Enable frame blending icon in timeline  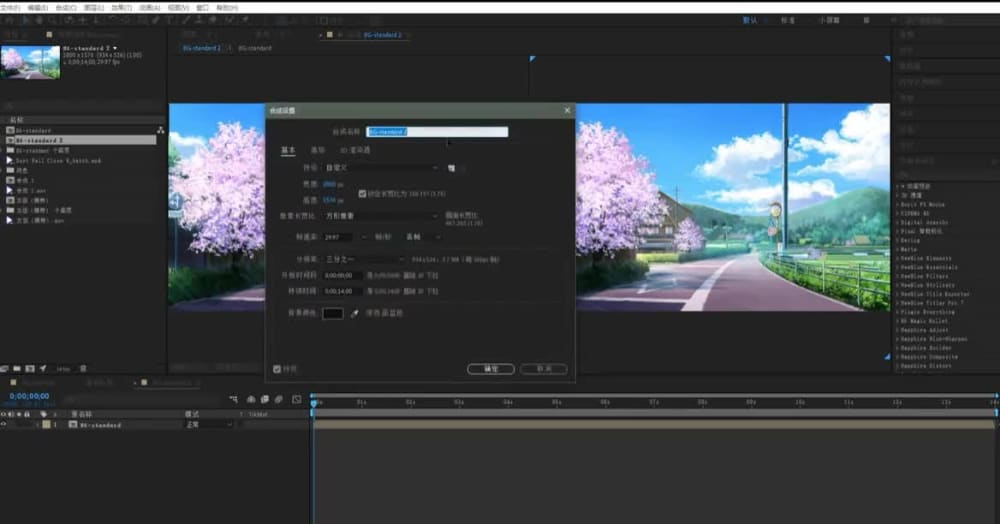[x=265, y=400]
